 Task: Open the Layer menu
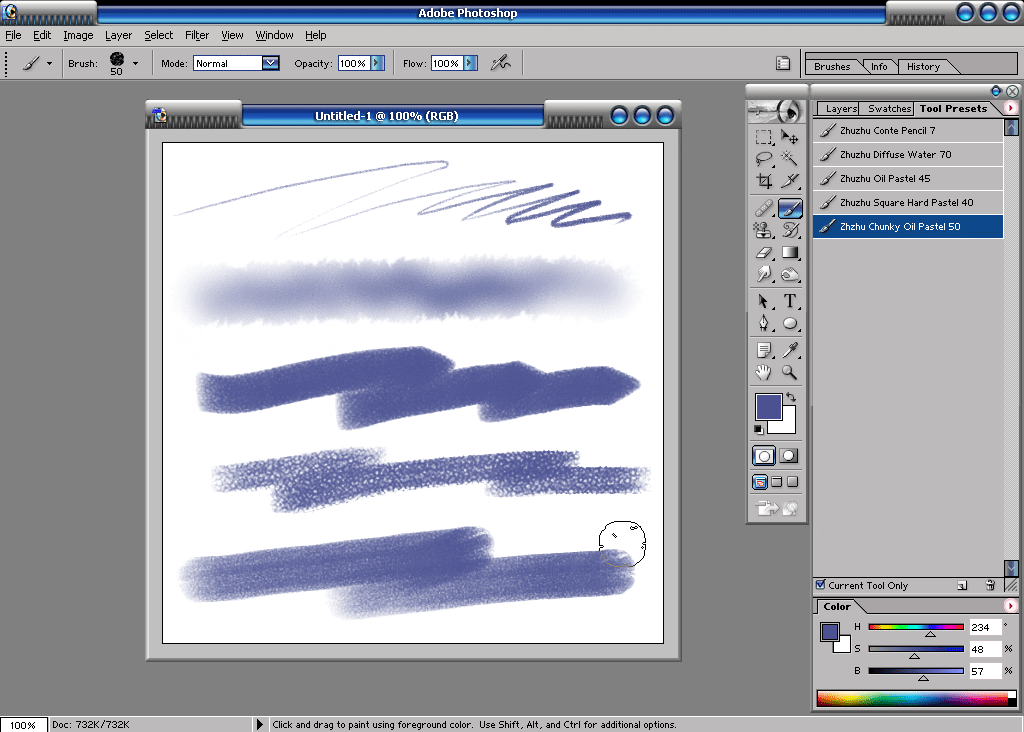coord(118,35)
